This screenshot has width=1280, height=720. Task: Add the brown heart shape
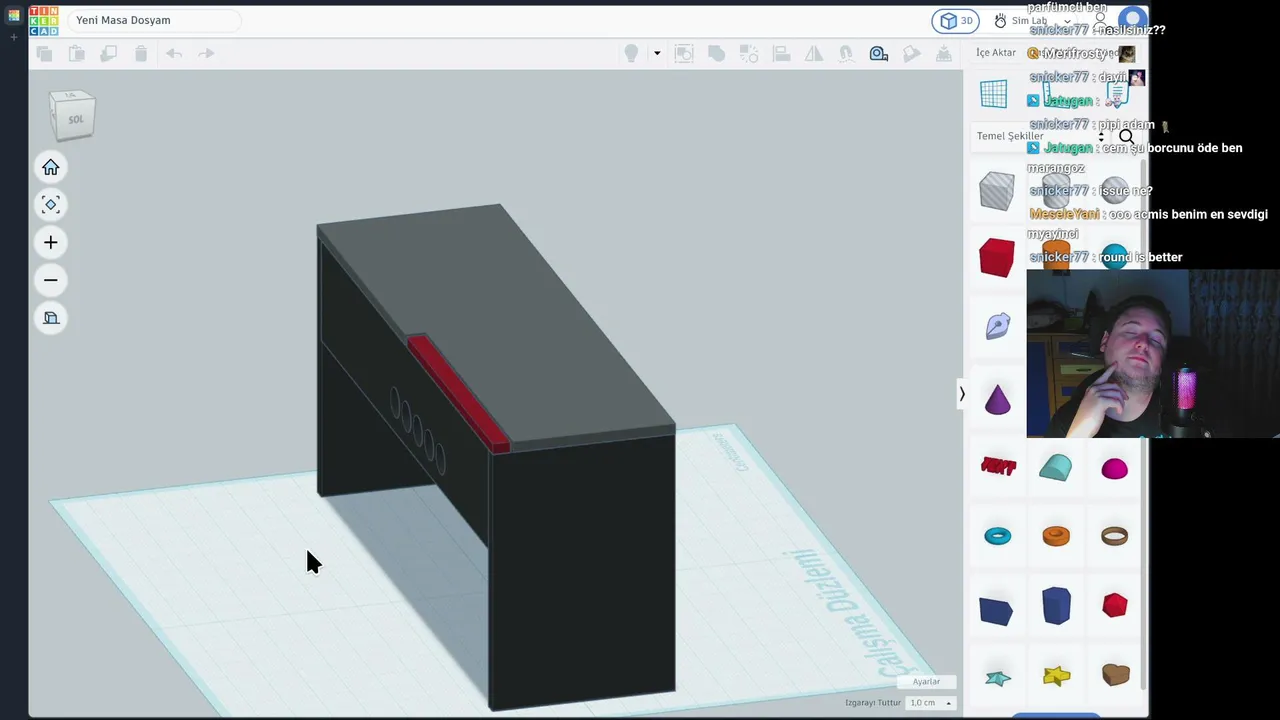tap(1115, 675)
